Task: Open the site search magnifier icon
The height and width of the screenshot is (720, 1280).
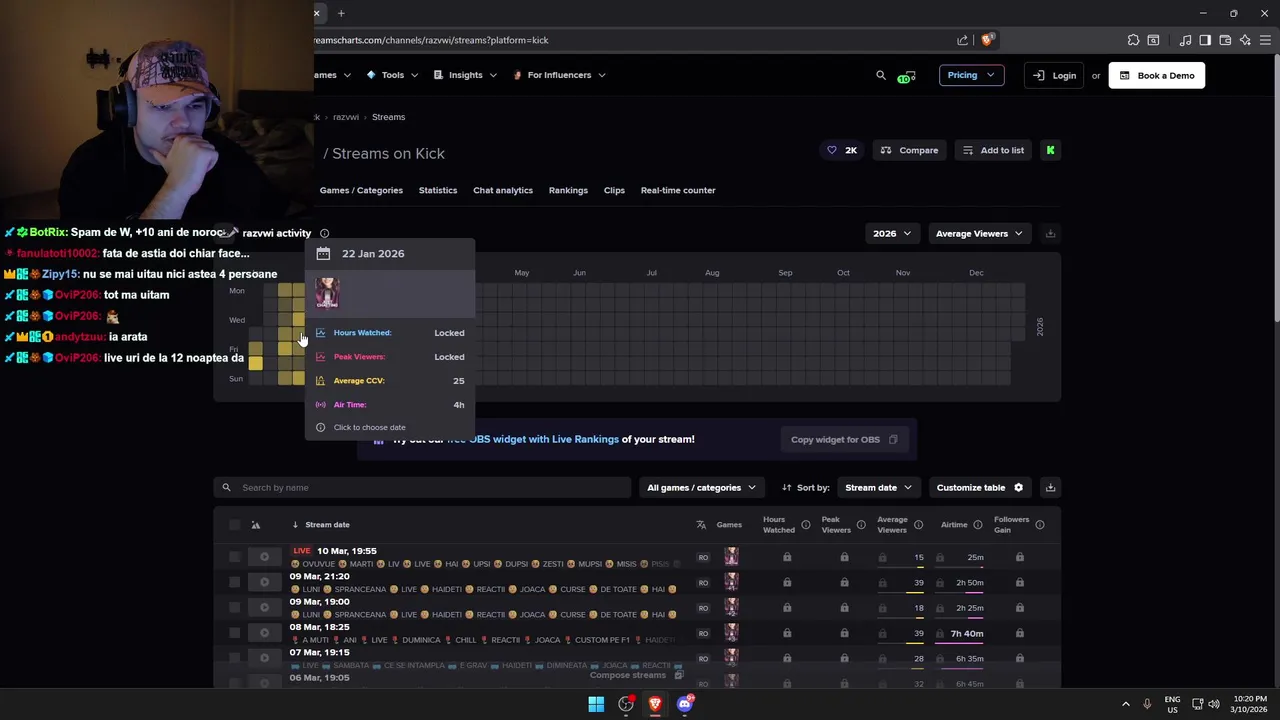Action: click(x=881, y=75)
